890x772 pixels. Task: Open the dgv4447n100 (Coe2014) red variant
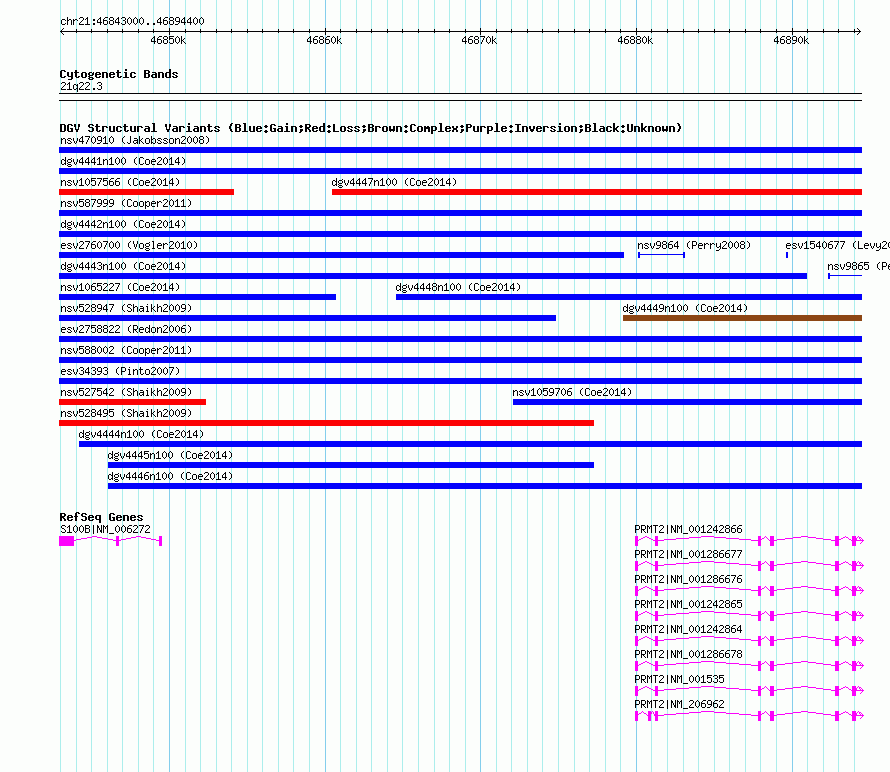[x=597, y=192]
